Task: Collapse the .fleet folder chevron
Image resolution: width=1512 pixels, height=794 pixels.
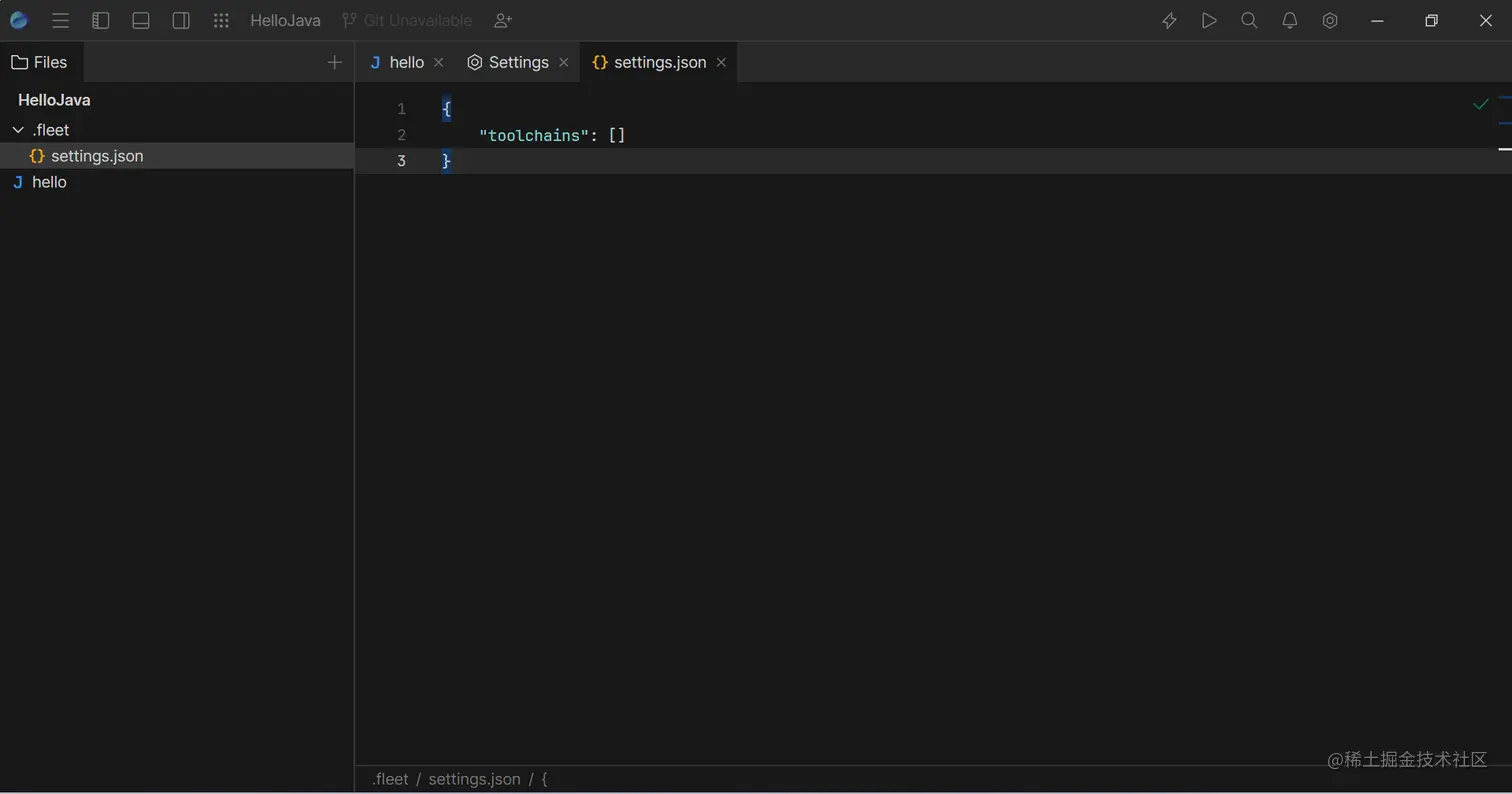Action: [18, 130]
